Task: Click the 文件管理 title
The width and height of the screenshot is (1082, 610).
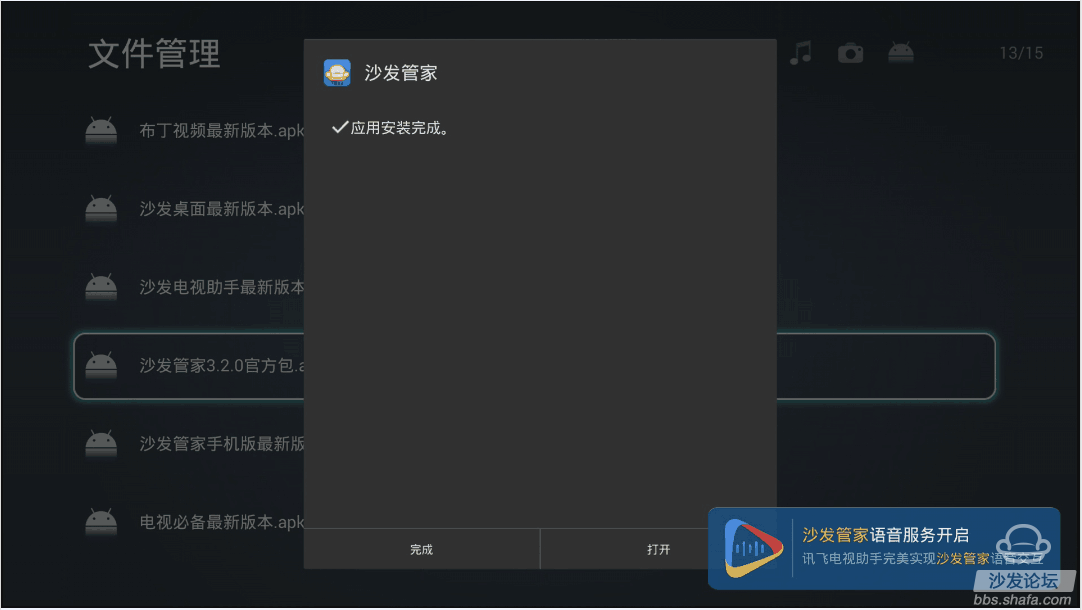Action: click(x=155, y=54)
